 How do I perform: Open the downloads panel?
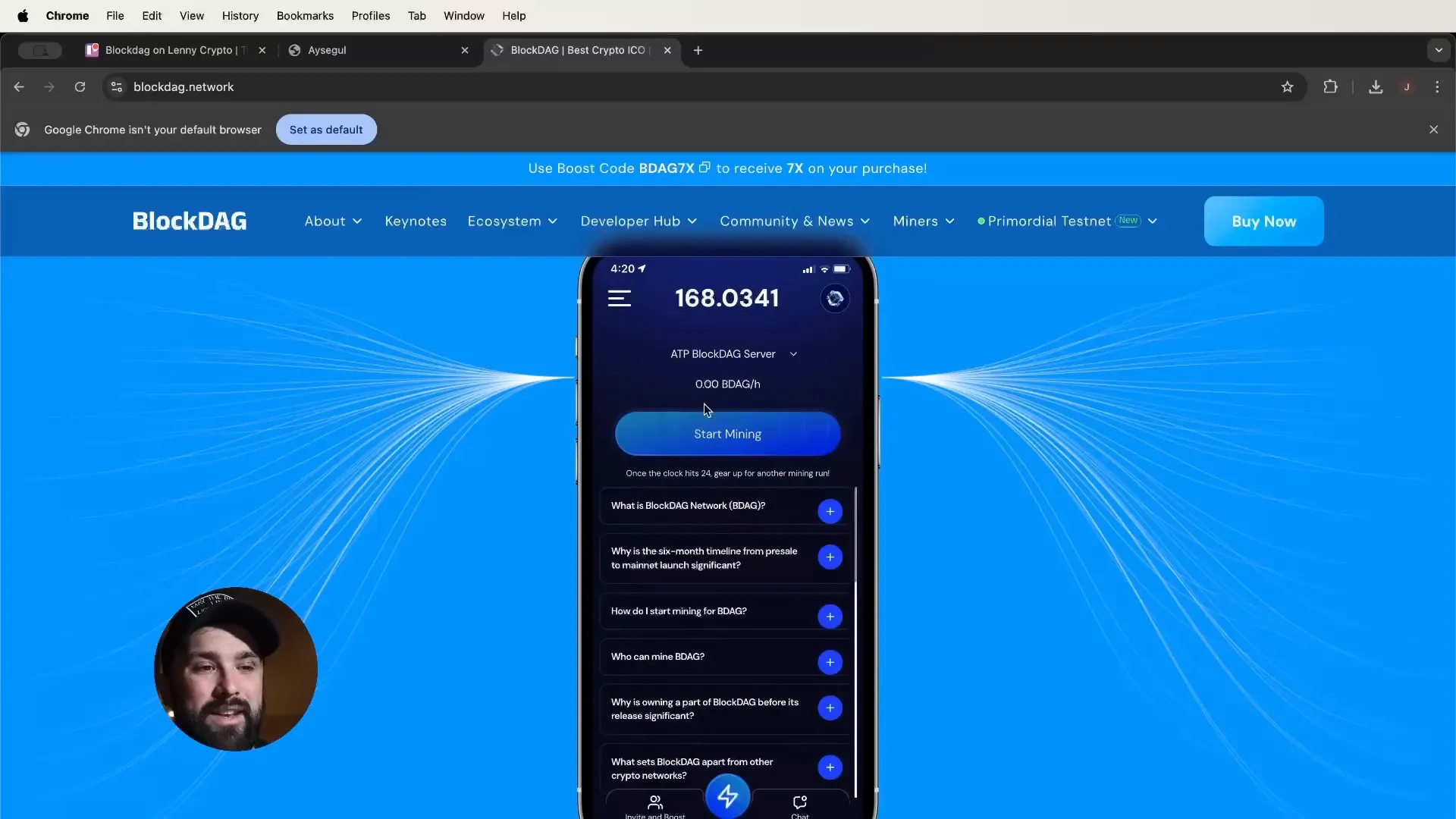[x=1376, y=87]
